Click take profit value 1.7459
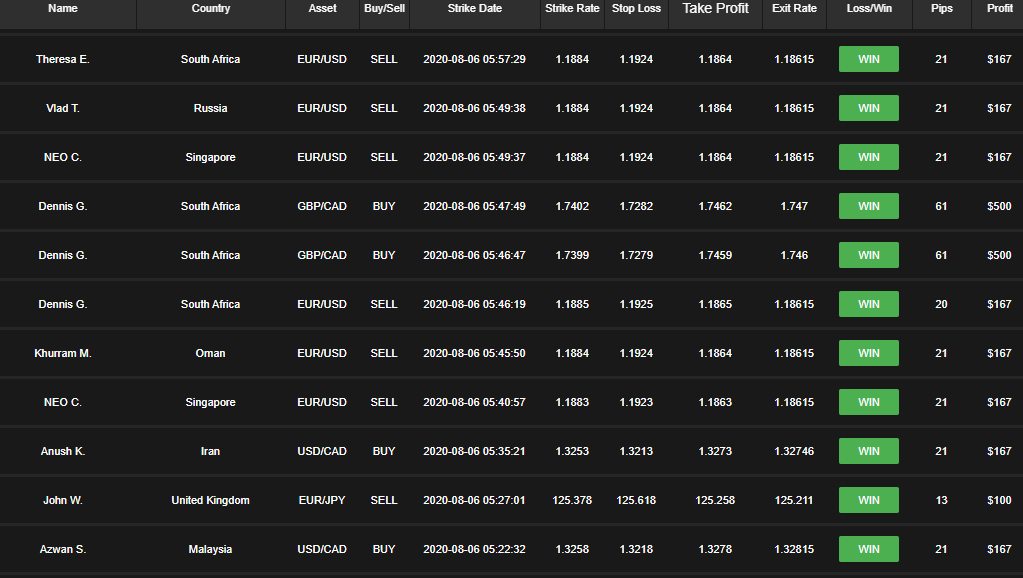The width and height of the screenshot is (1023, 578). coord(715,255)
